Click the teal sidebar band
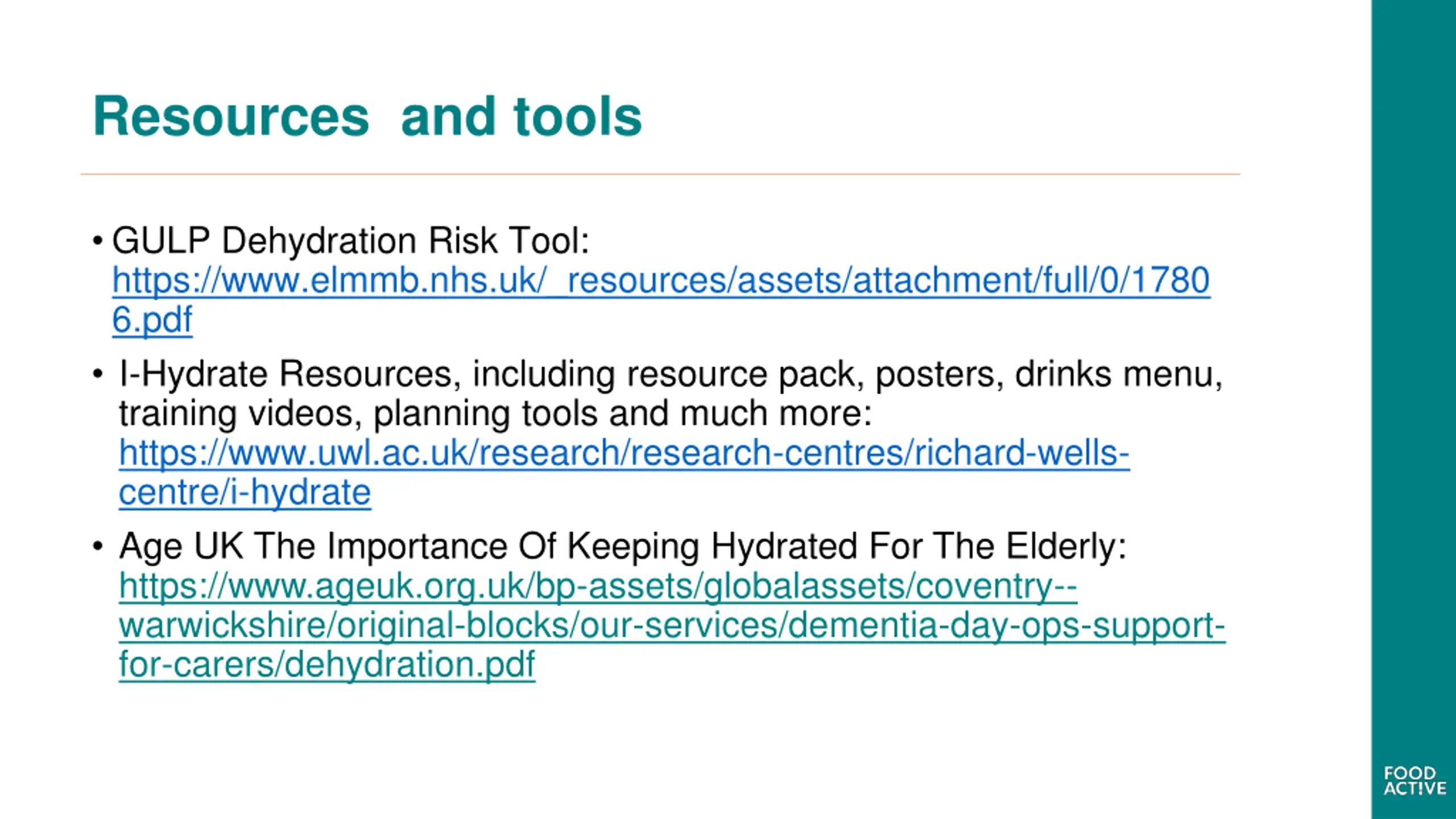The width and height of the screenshot is (1456, 819). point(1413,409)
